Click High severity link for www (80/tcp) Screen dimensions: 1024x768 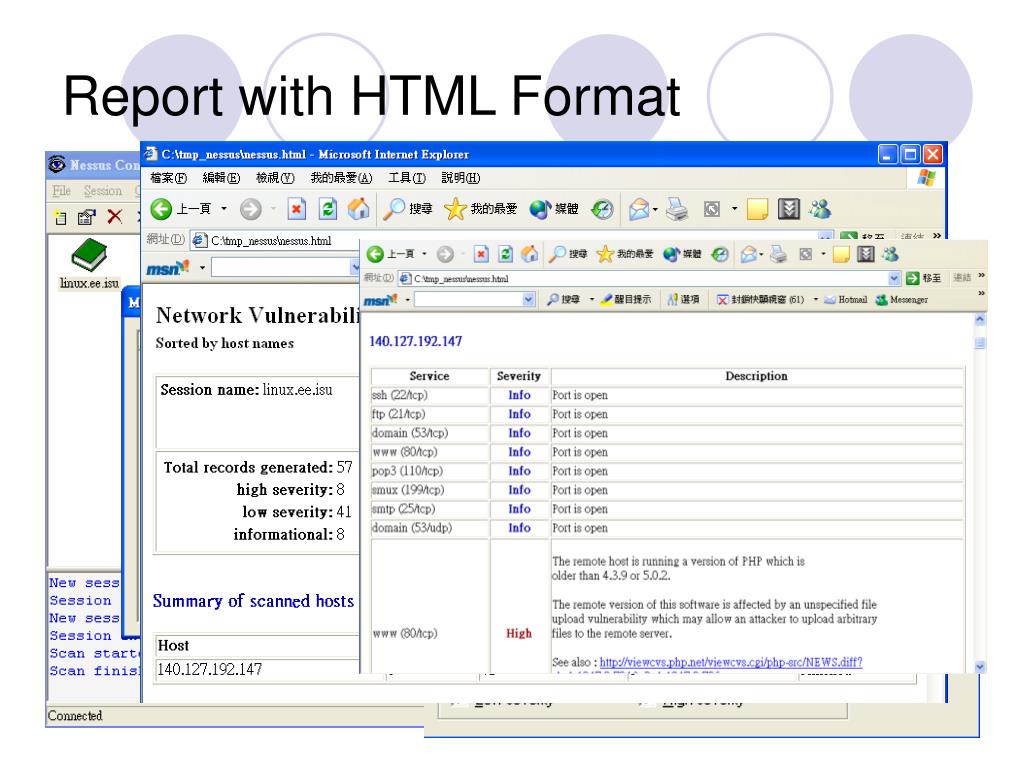(519, 633)
